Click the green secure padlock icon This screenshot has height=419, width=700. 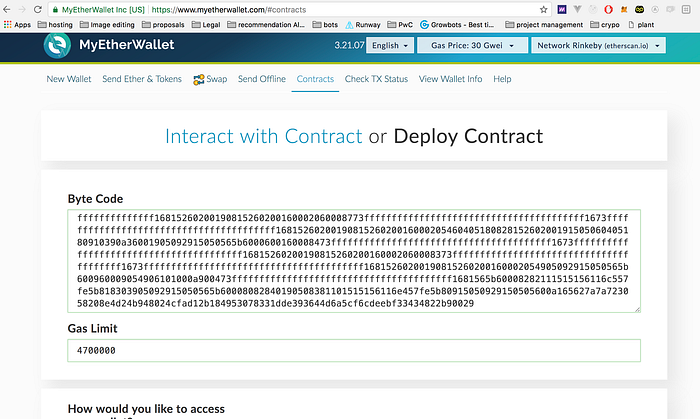[x=55, y=9]
